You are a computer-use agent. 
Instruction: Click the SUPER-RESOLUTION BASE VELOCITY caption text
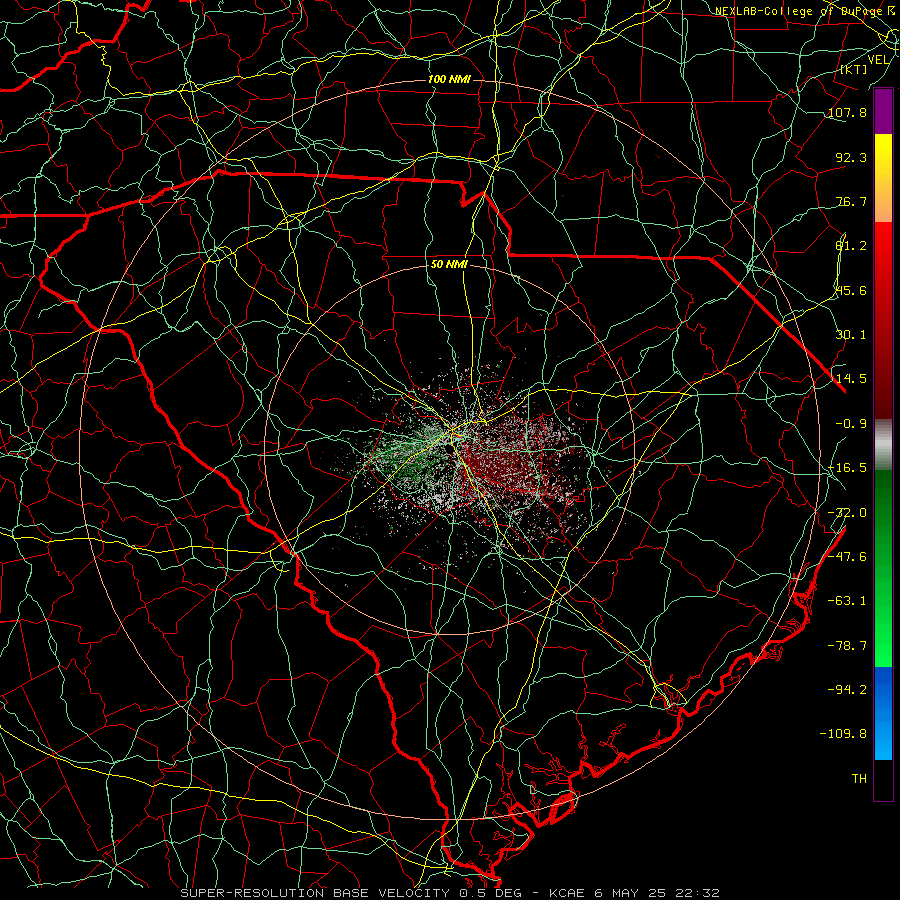click(x=315, y=893)
